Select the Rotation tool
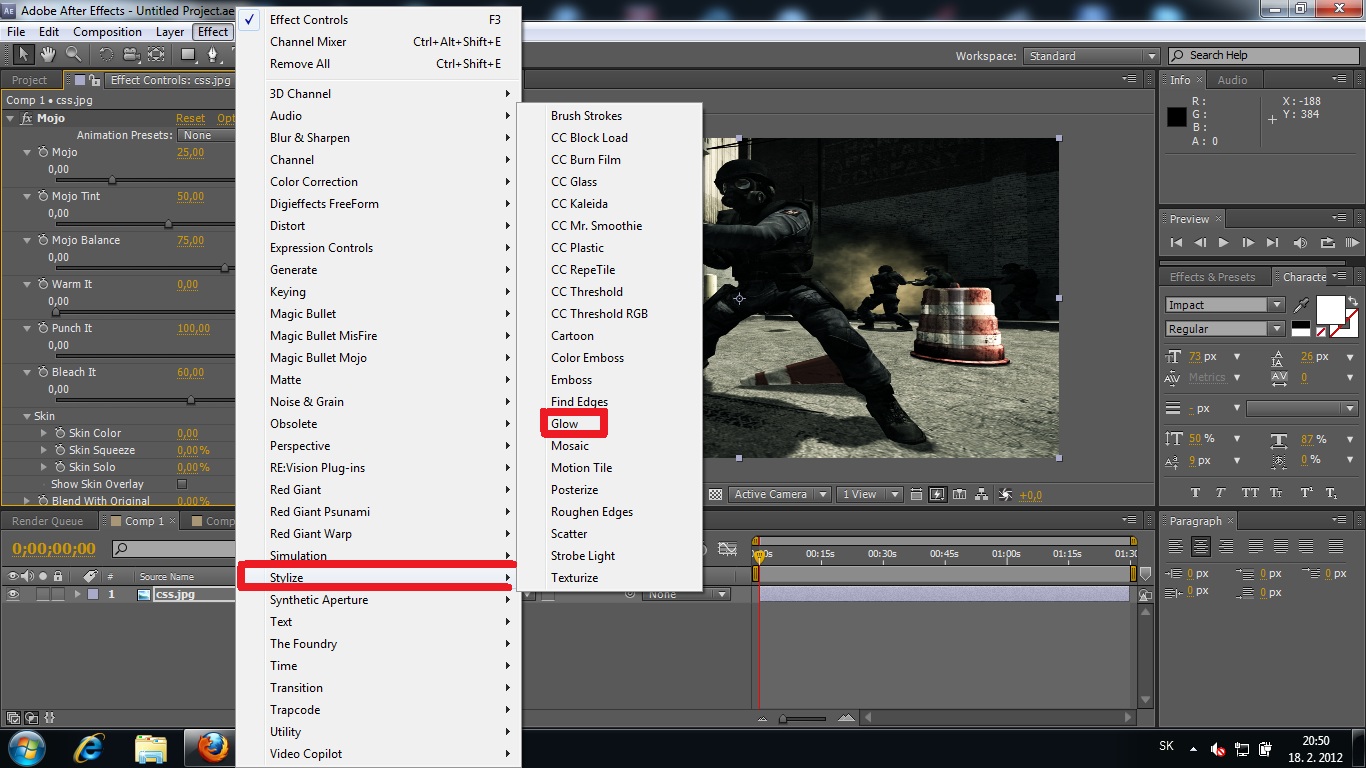The height and width of the screenshot is (768, 1366). [x=106, y=54]
